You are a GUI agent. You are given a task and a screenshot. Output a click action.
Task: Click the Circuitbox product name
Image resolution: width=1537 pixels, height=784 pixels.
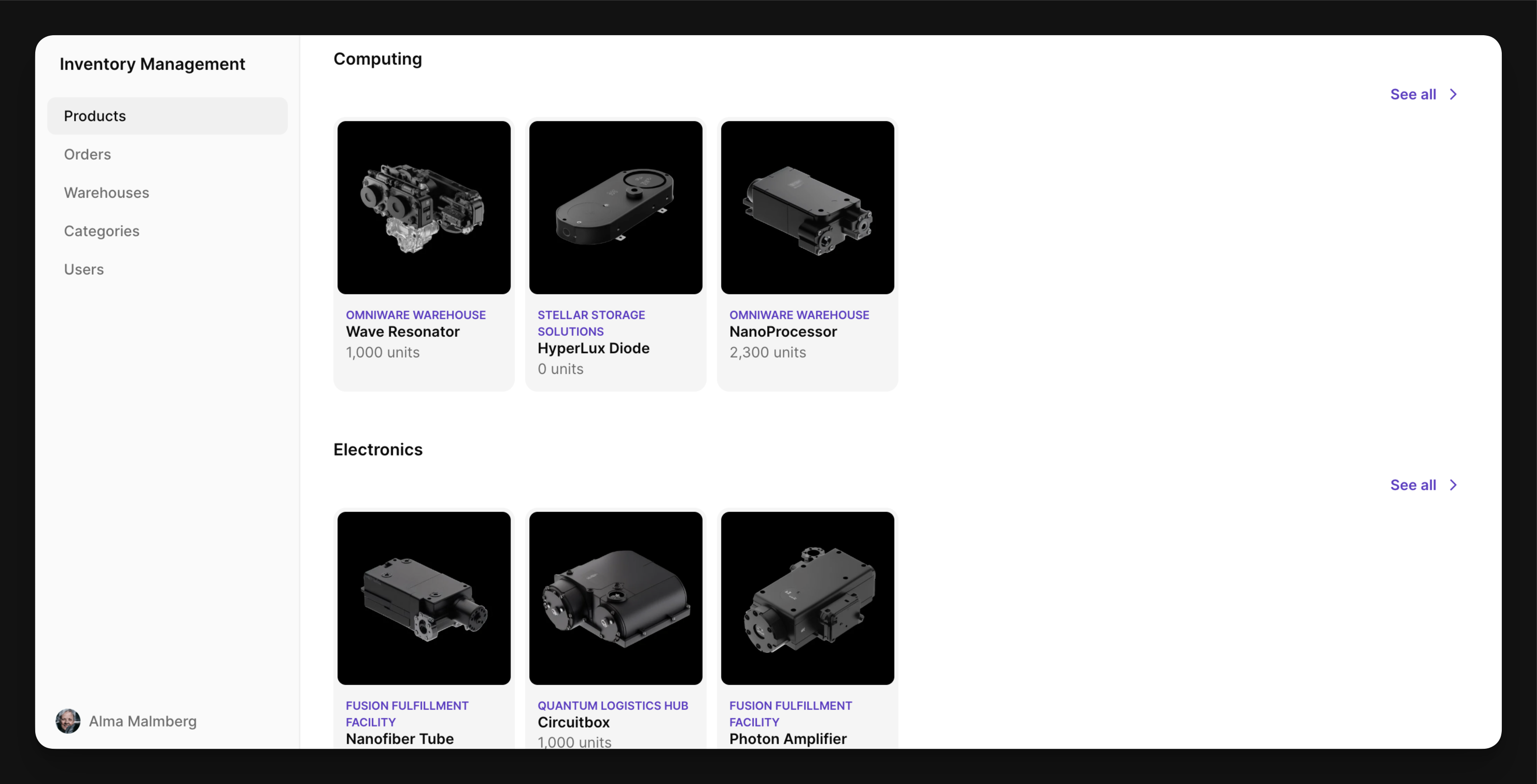[573, 722]
